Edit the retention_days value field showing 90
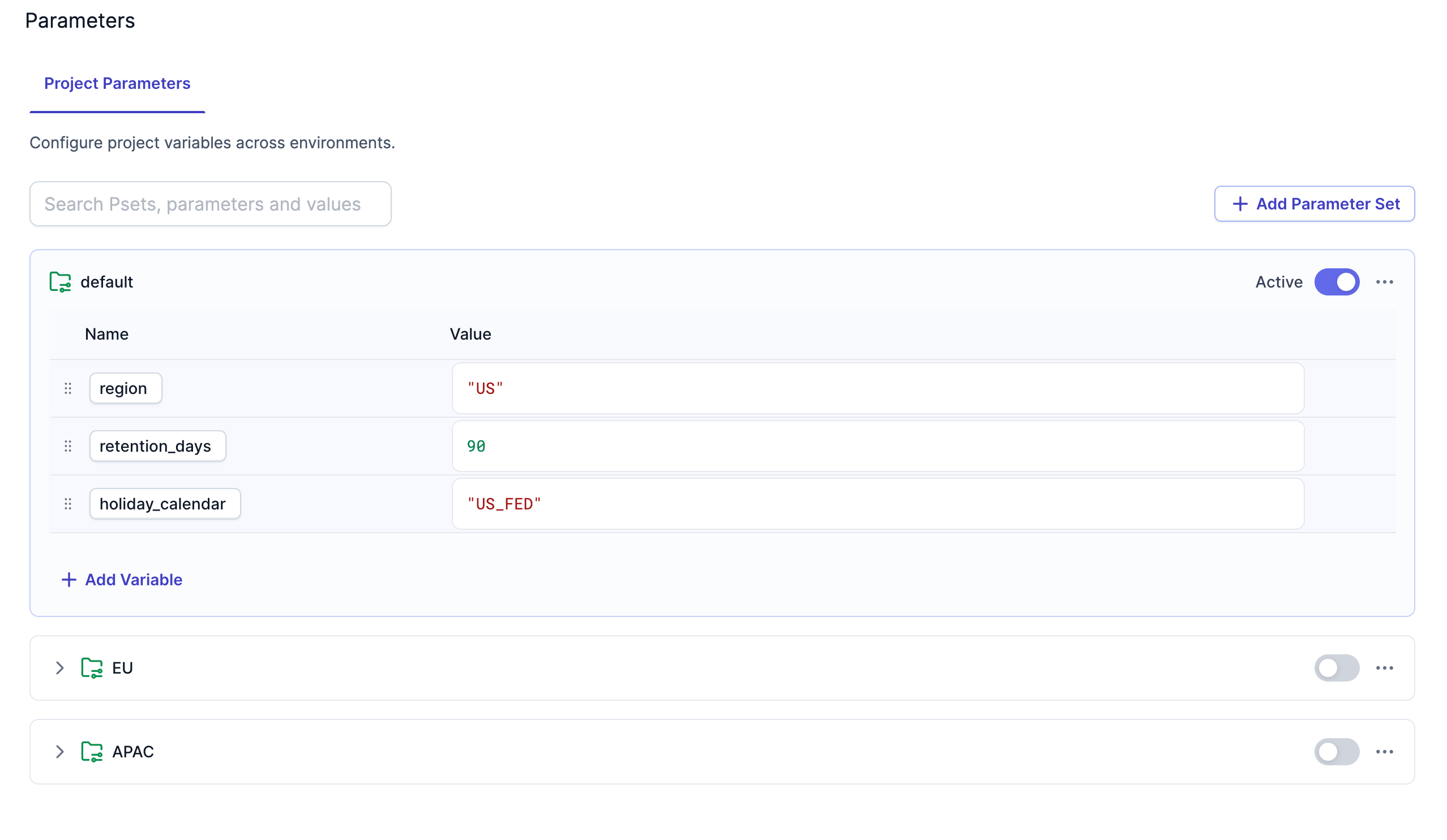This screenshot has height=840, width=1447. [877, 446]
